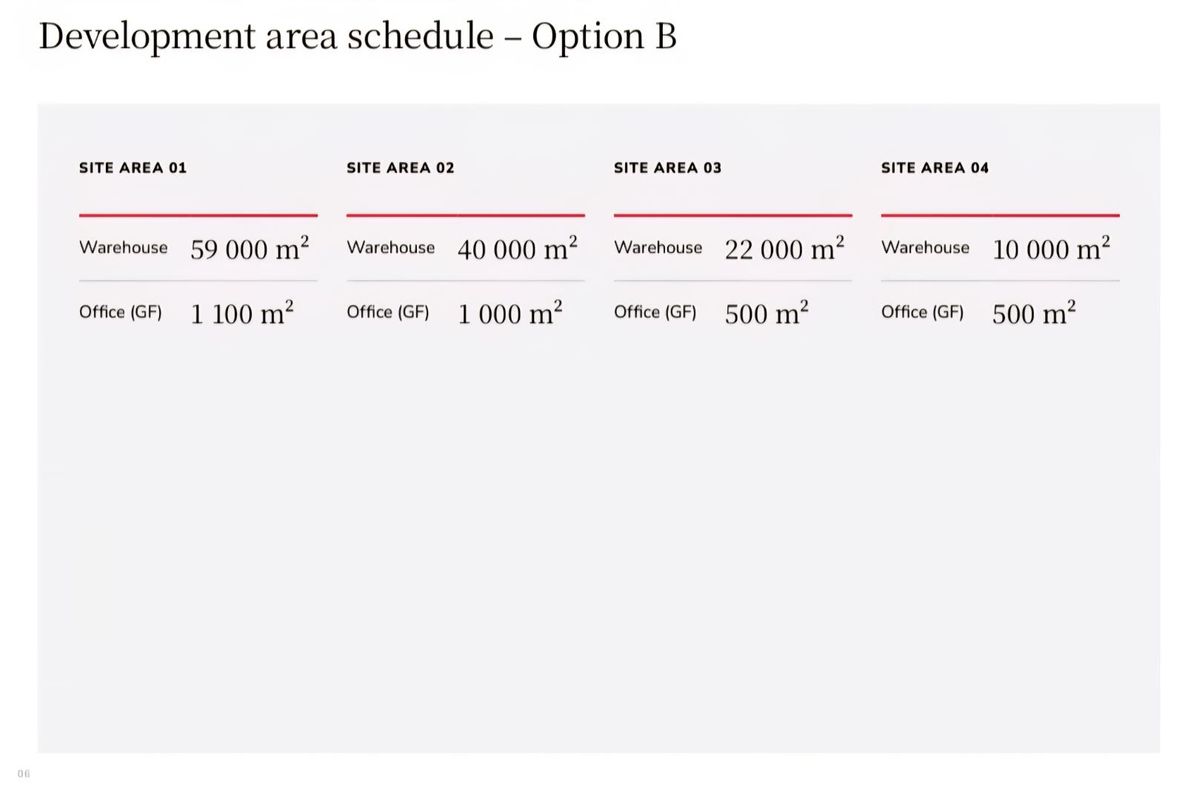Image resolution: width=1200 pixels, height=800 pixels.
Task: Click the 1 000 m² office value
Action: click(510, 313)
